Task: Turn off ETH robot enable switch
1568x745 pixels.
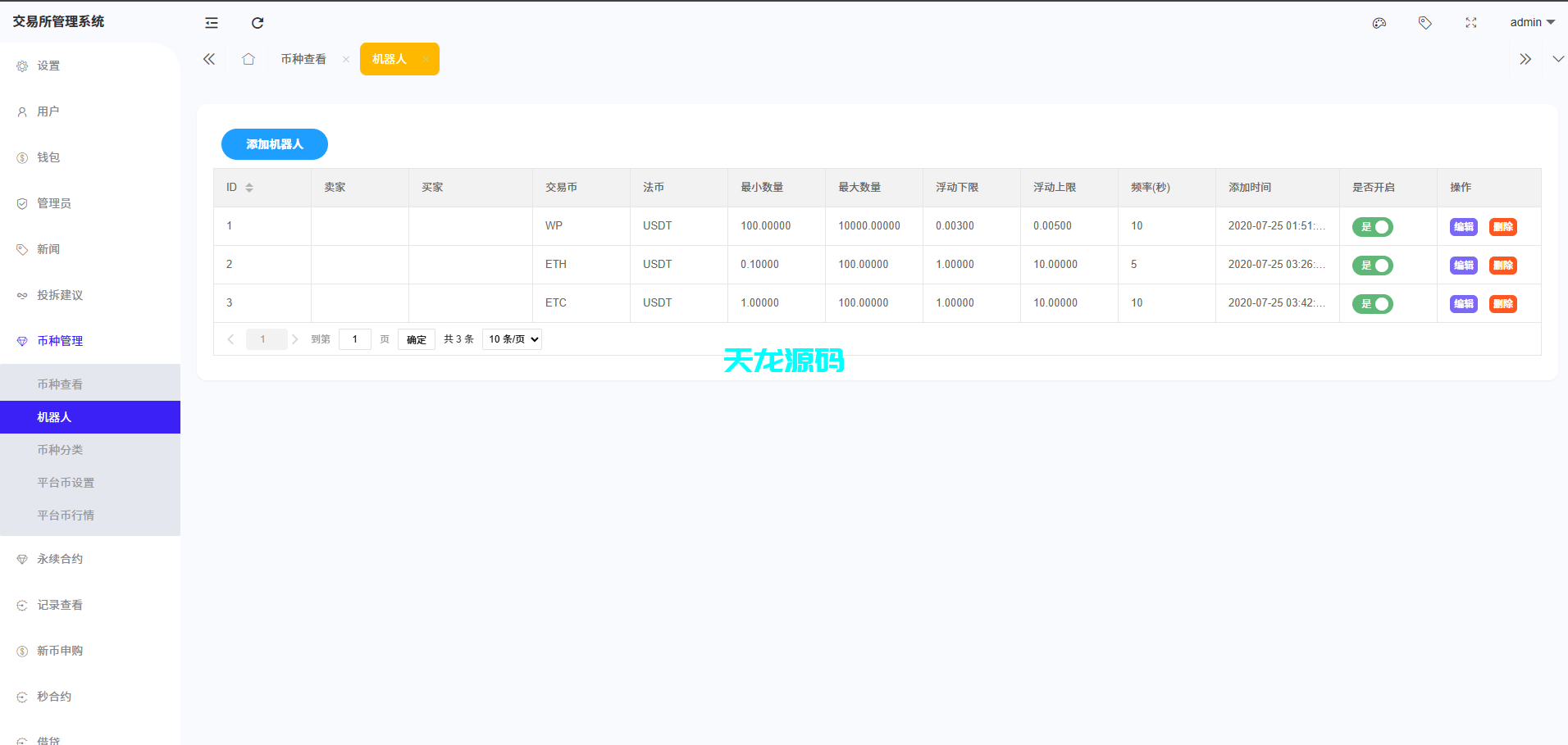Action: [x=1372, y=266]
